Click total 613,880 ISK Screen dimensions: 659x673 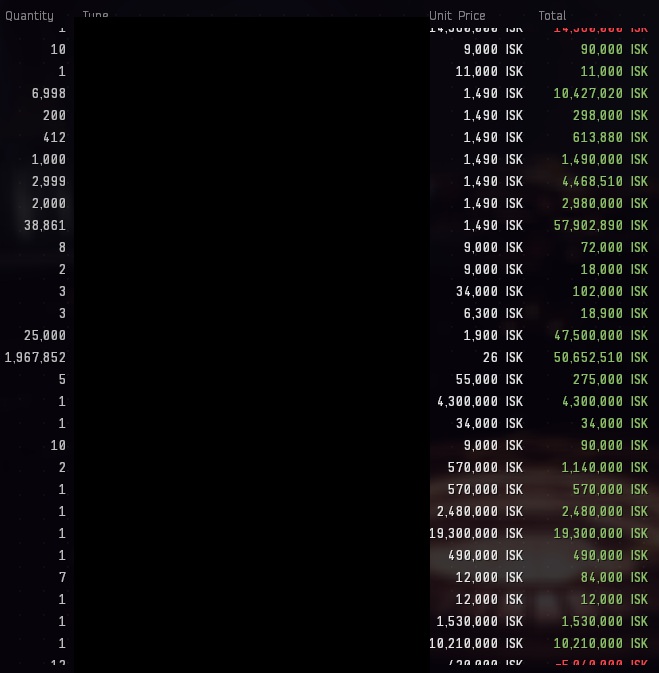point(610,137)
